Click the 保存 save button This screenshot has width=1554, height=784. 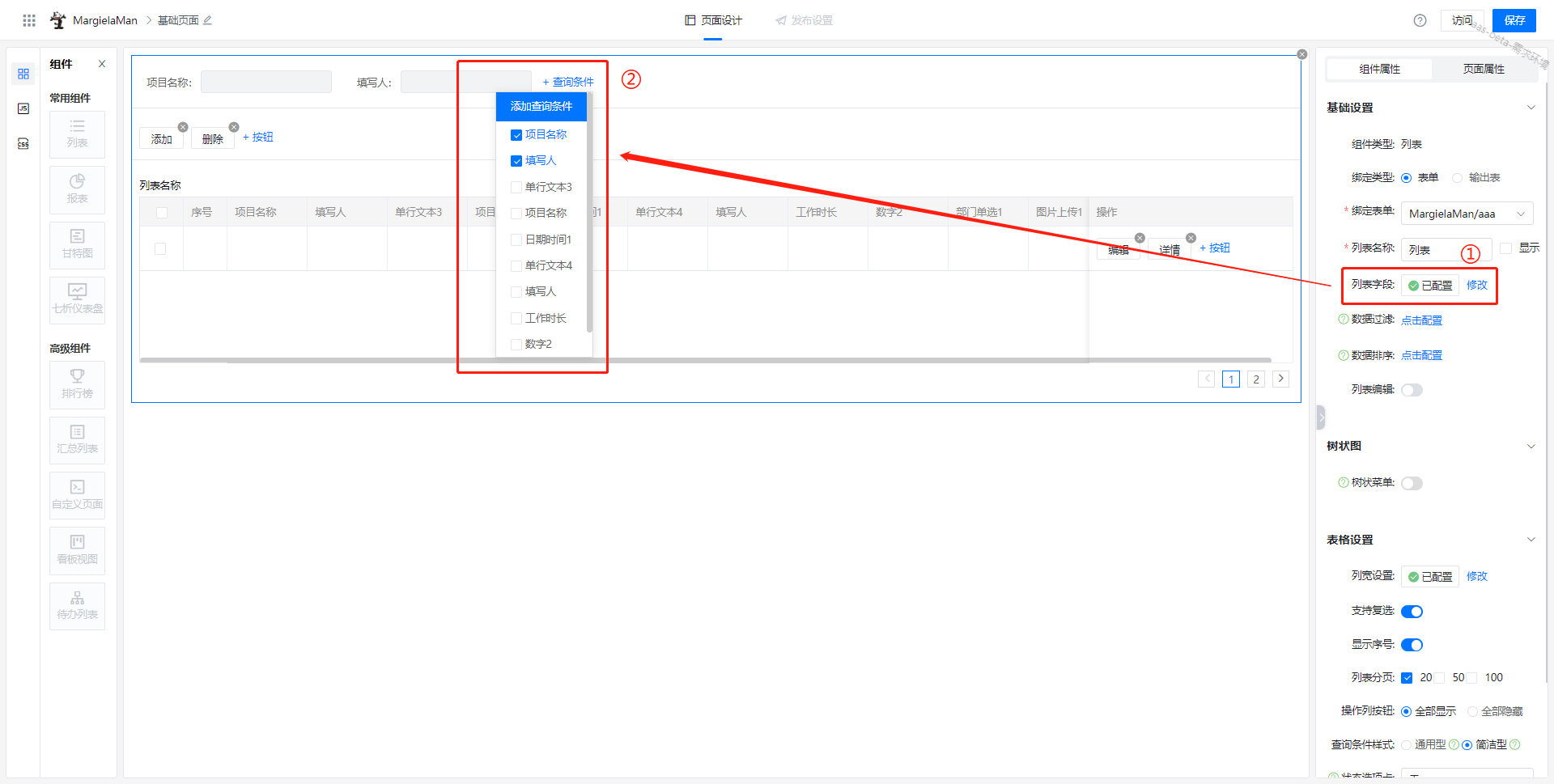click(x=1514, y=20)
